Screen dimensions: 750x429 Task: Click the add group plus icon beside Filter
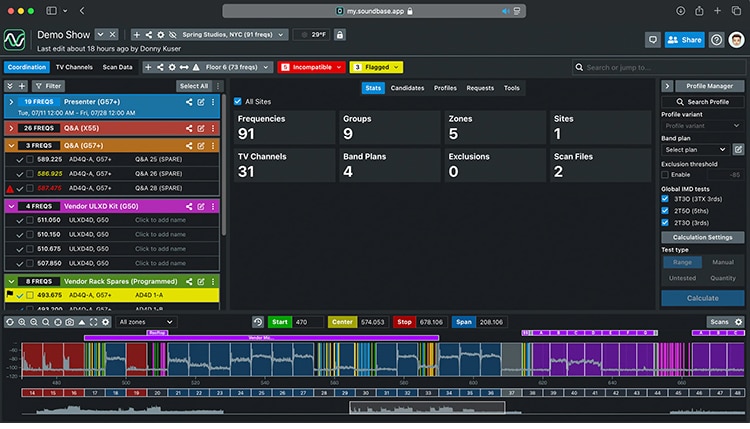point(22,86)
